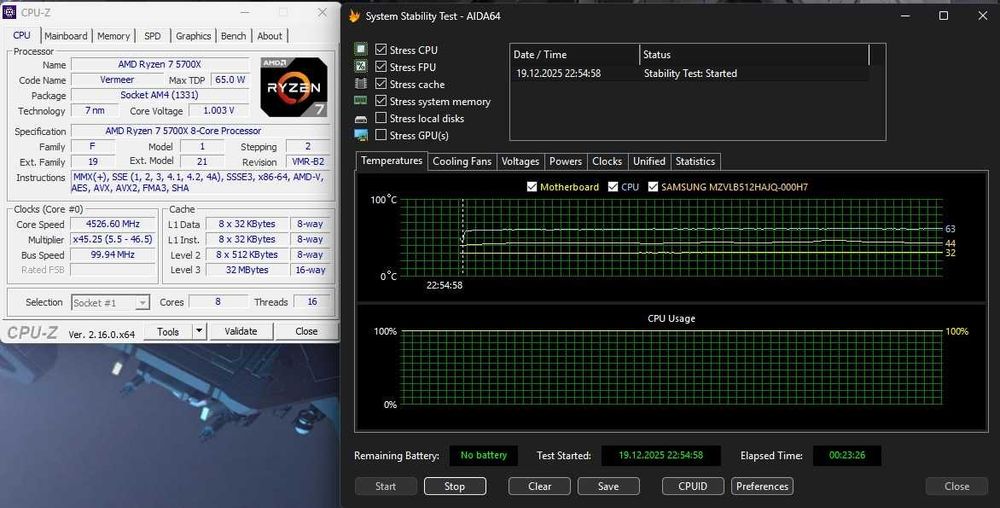1000x508 pixels.
Task: Open the CPUID button in AIDA64
Action: (693, 486)
